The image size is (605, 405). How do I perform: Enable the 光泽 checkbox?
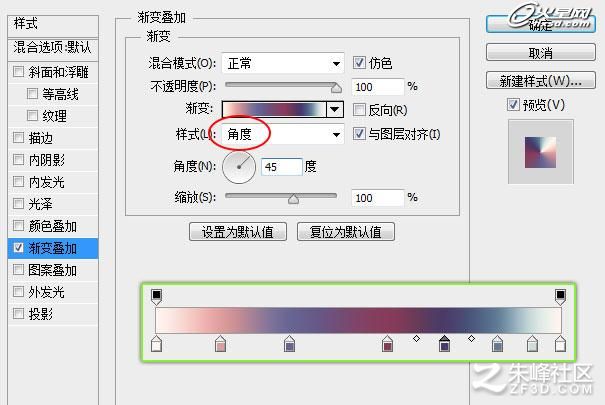(18, 203)
